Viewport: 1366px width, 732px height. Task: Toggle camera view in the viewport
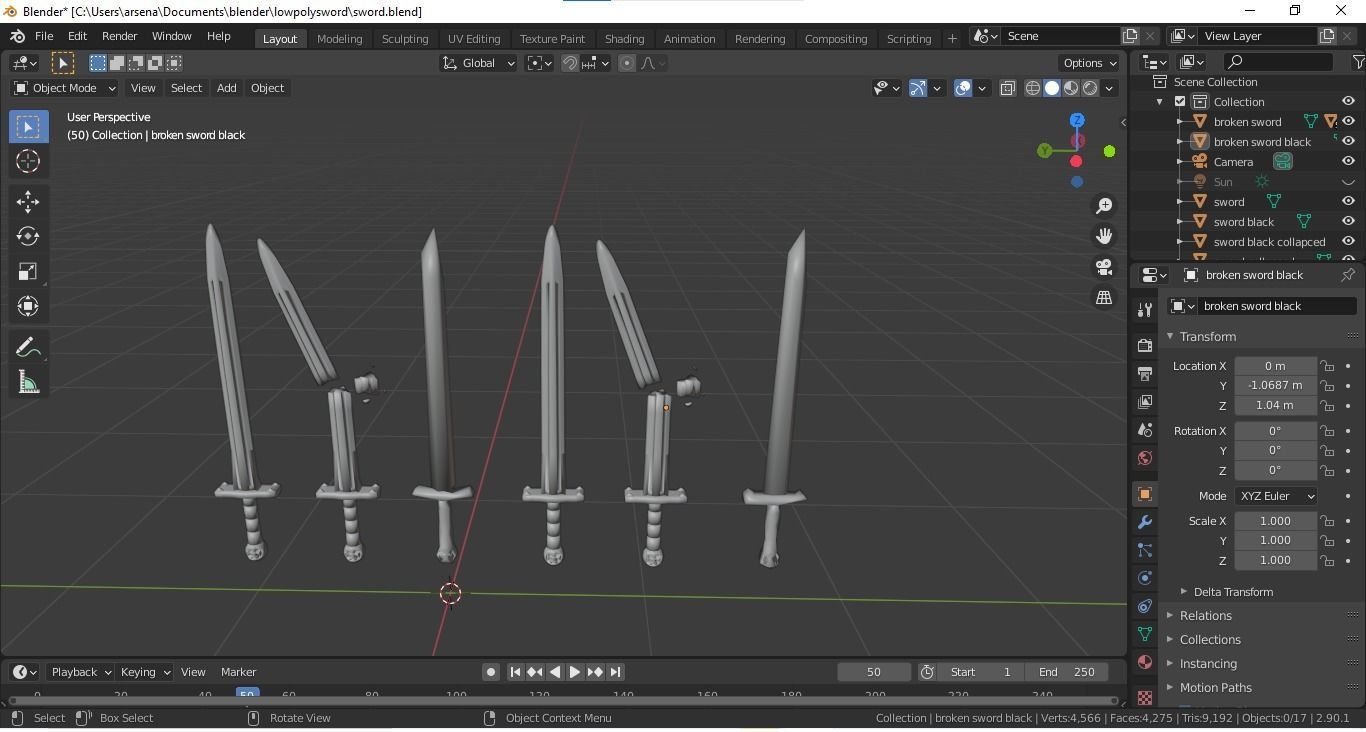1104,267
